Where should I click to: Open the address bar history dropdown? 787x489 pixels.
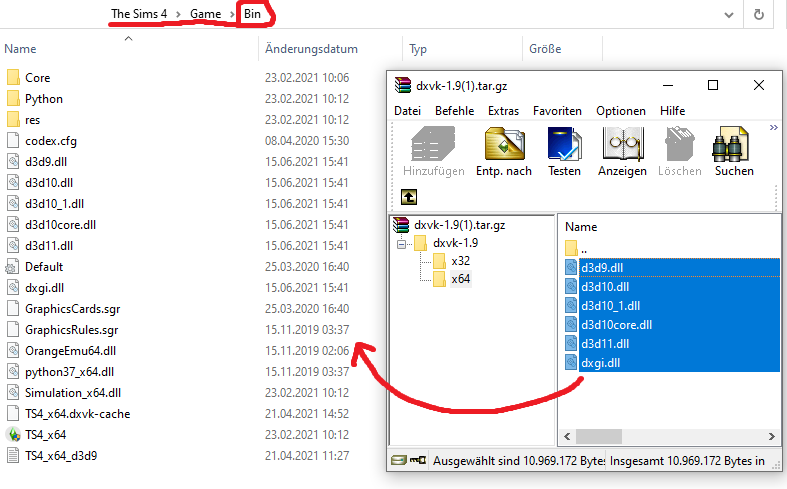coord(729,15)
